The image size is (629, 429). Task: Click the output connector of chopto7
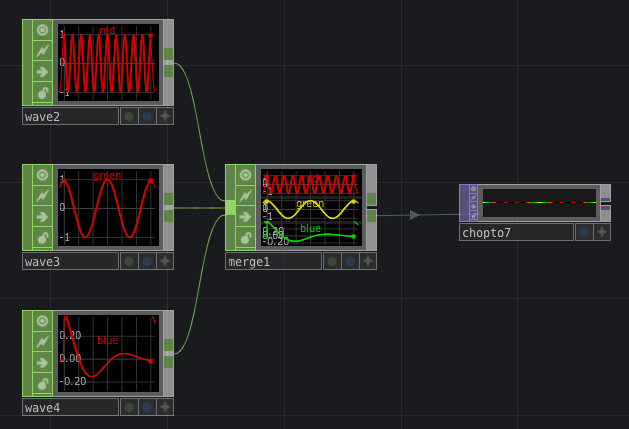tap(605, 203)
